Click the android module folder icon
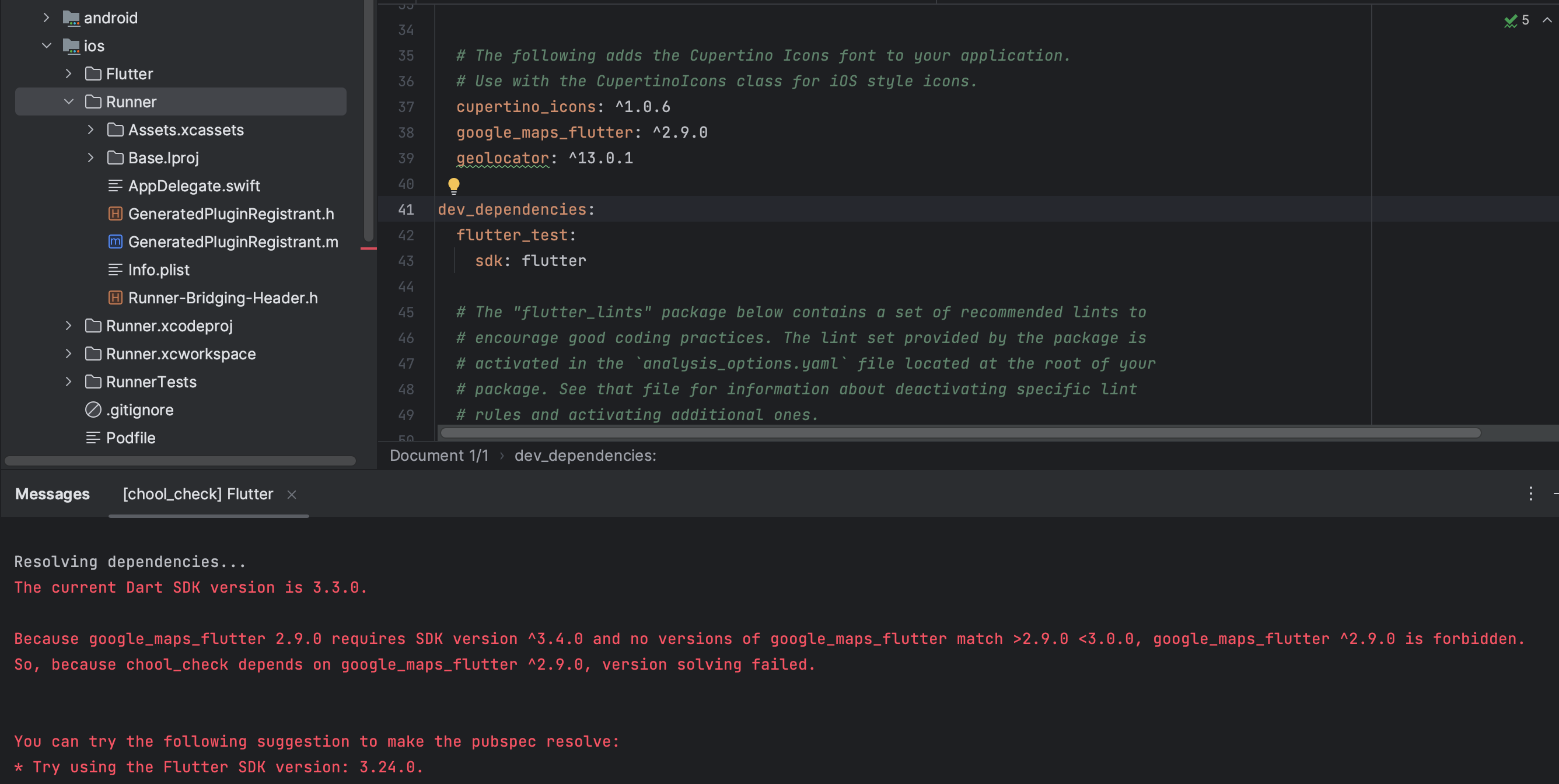 pos(71,18)
